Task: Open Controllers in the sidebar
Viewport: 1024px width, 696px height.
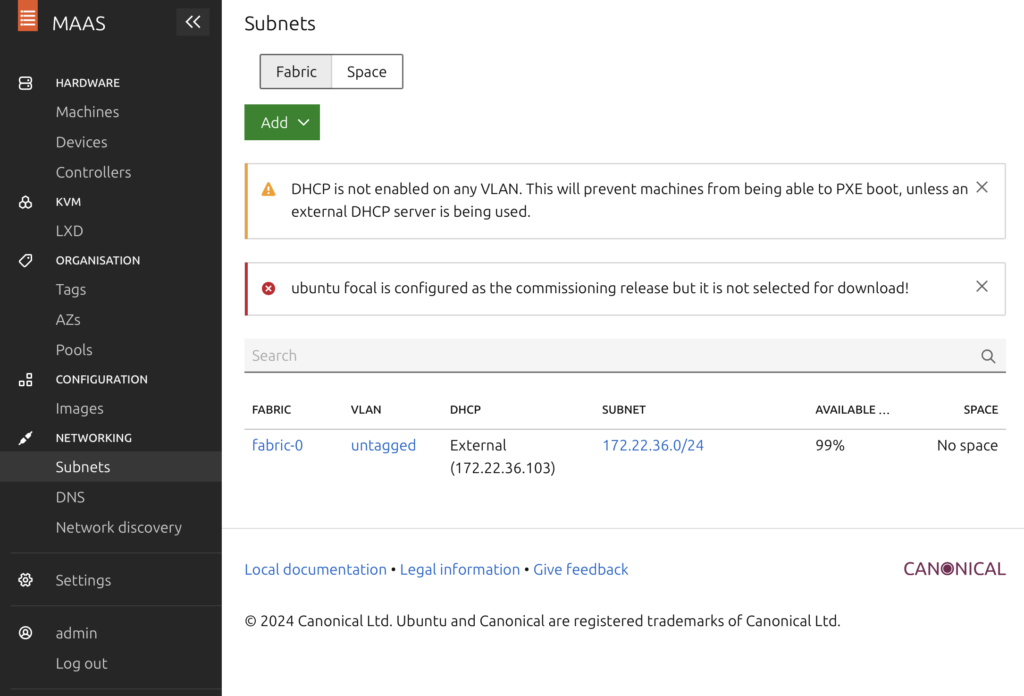Action: click(93, 172)
